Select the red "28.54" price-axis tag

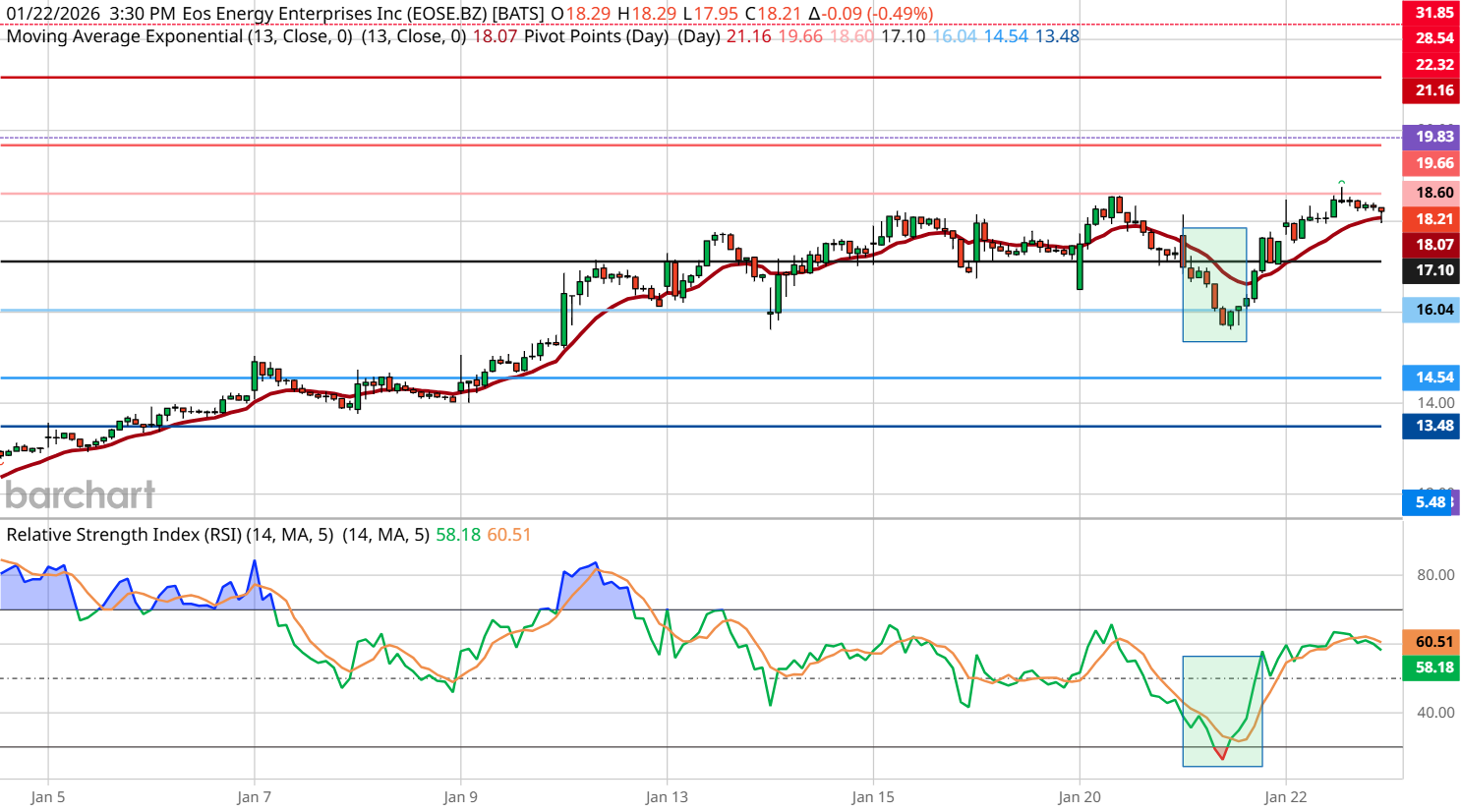(x=1432, y=38)
